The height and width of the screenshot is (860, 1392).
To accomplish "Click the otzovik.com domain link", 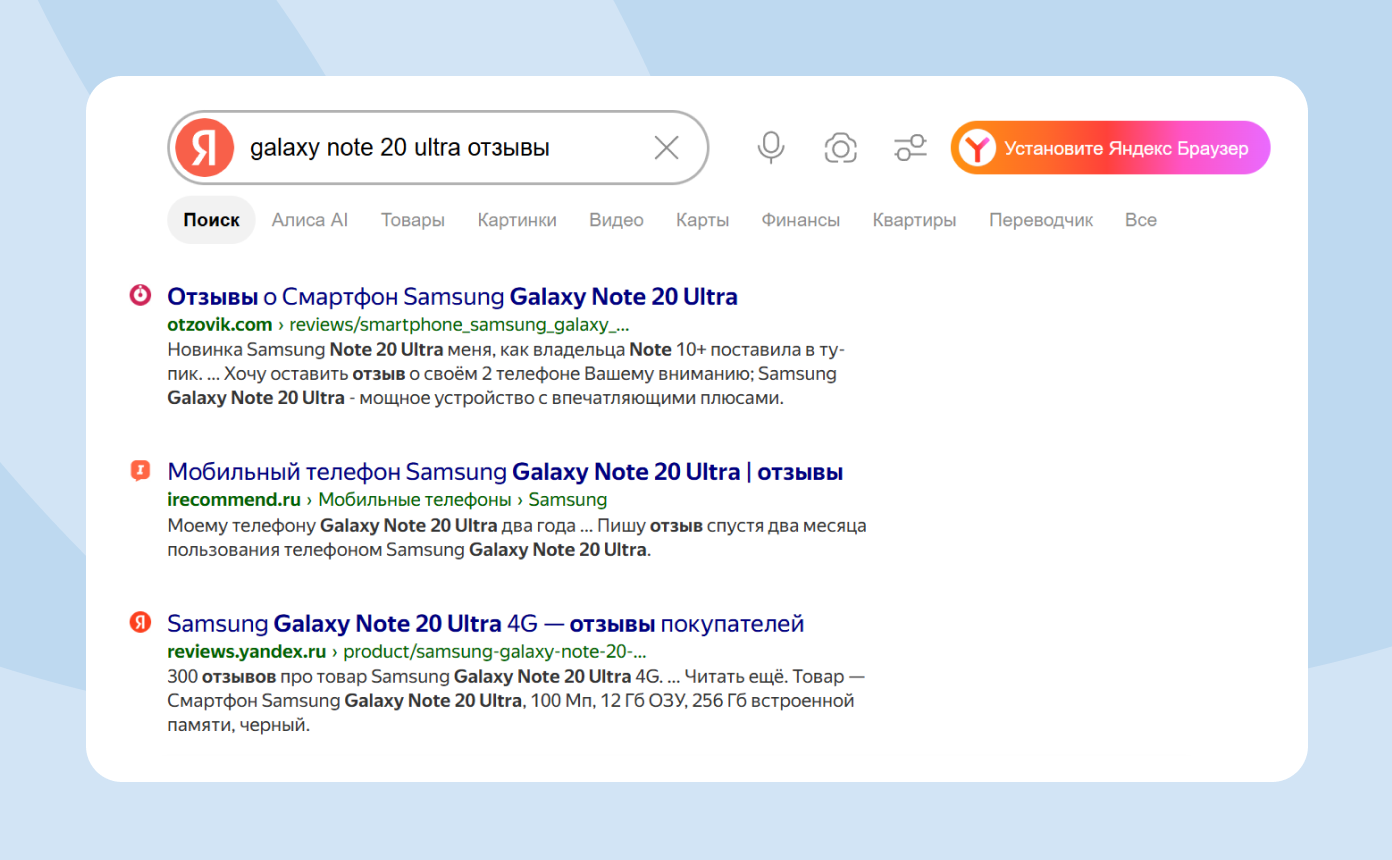I will point(220,325).
